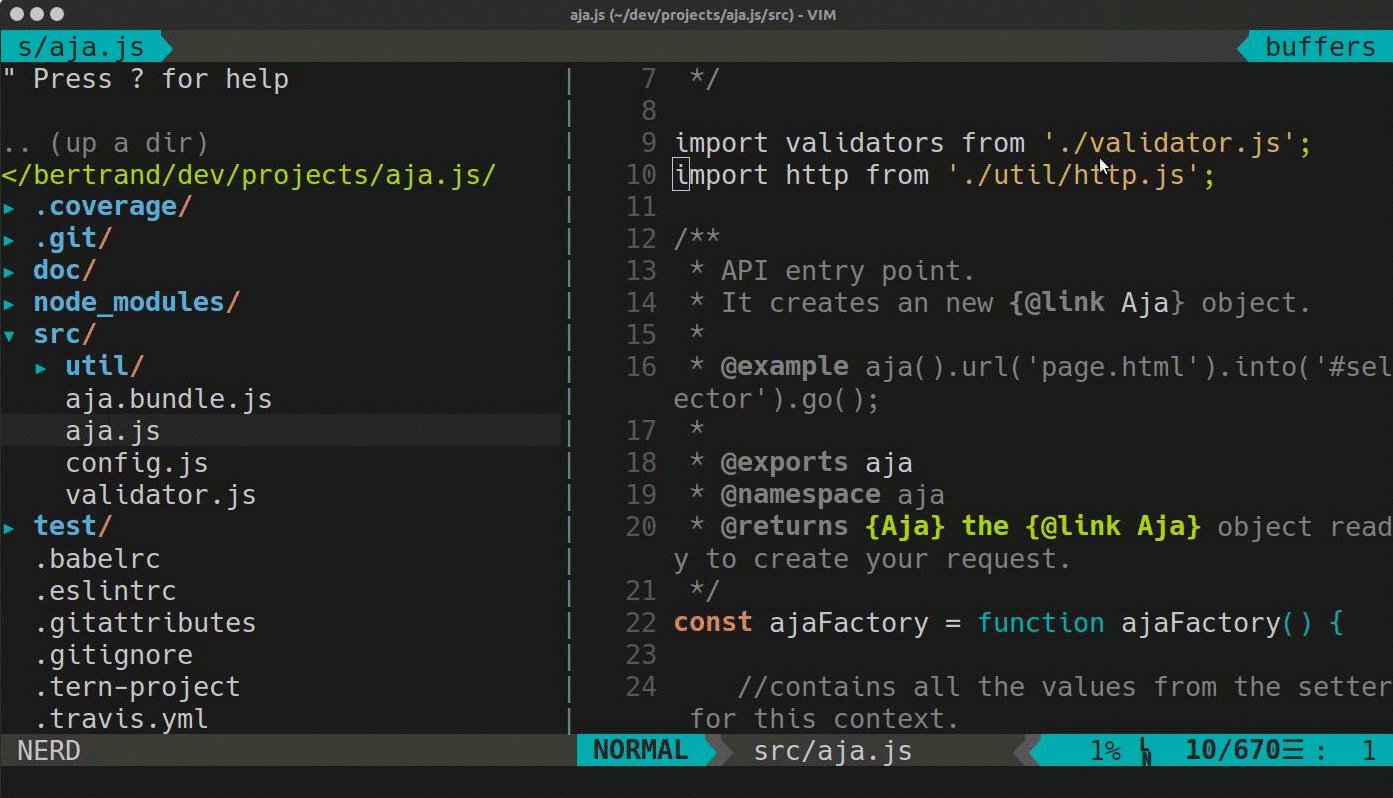Click 'validators' on import line 9
This screenshot has width=1393, height=798.
point(865,143)
